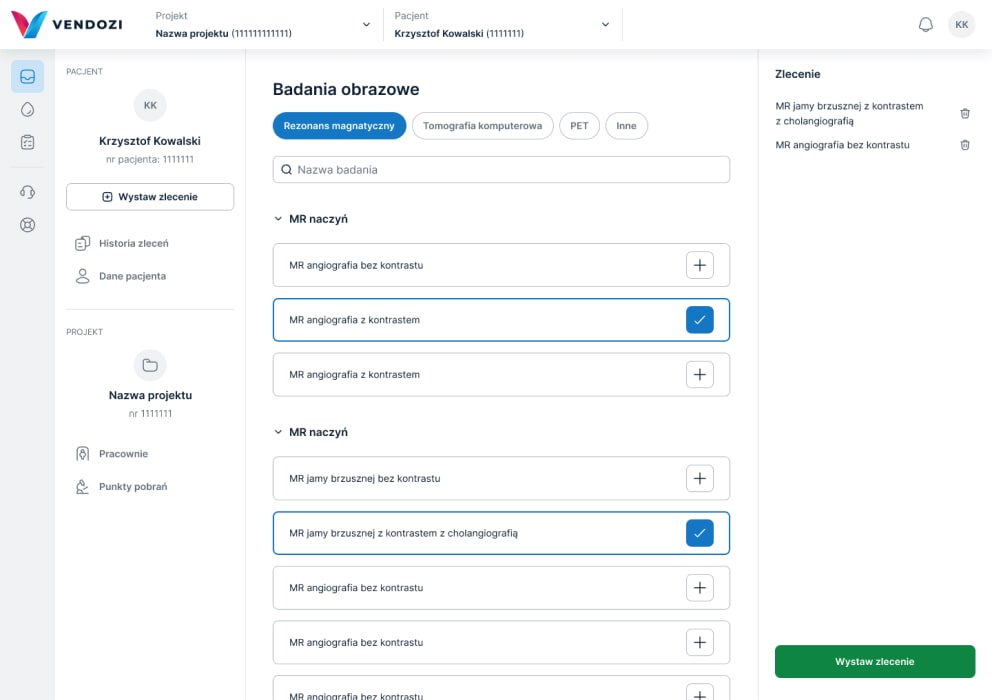Open the KK user avatar menu
Image resolution: width=992 pixels, height=700 pixels.
[961, 25]
